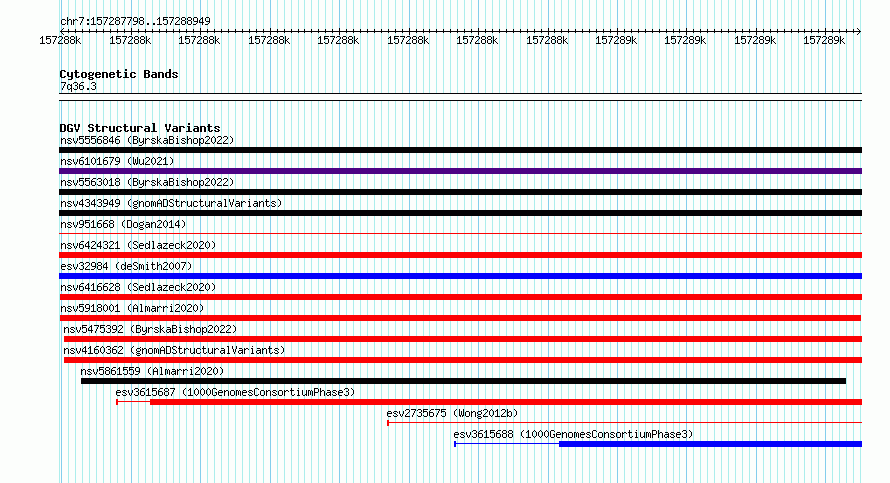The image size is (890, 483).
Task: Select the black bar under nsv4343949
Action: (460, 213)
